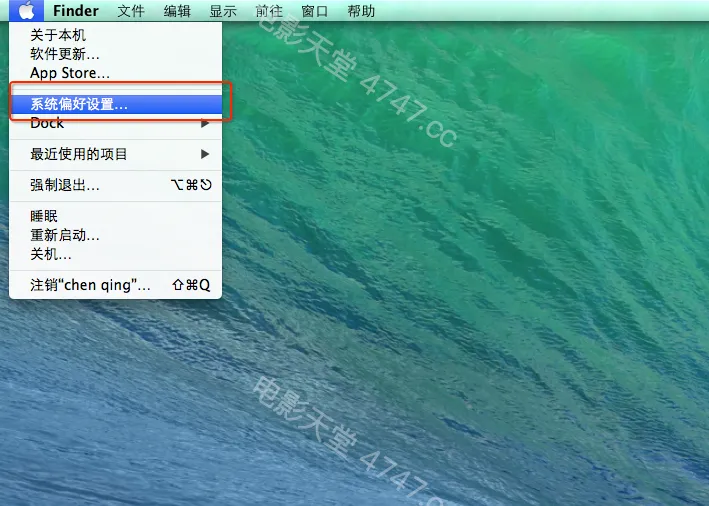Choose 关机… to shut down
This screenshot has height=506, width=709.
coord(51,254)
